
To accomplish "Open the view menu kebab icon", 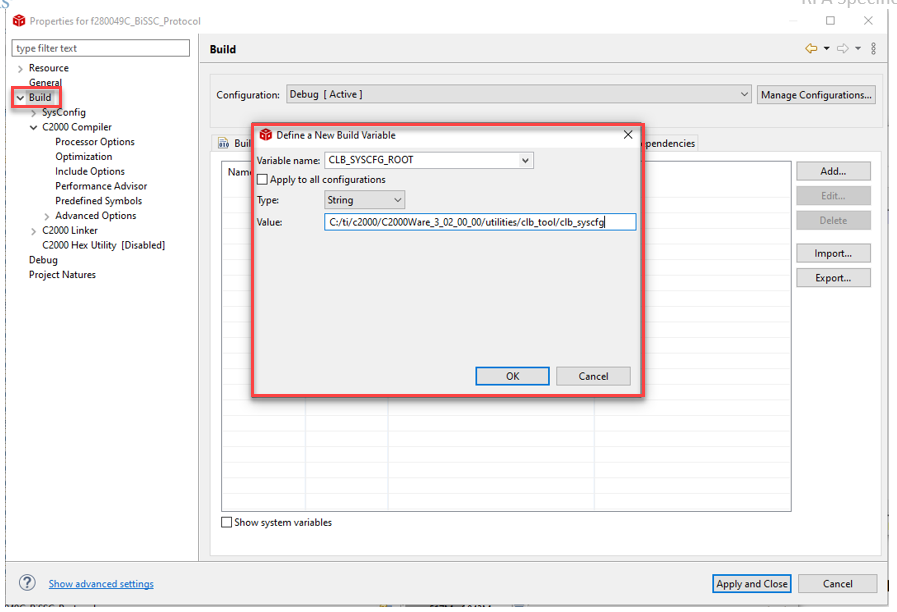I will [873, 49].
